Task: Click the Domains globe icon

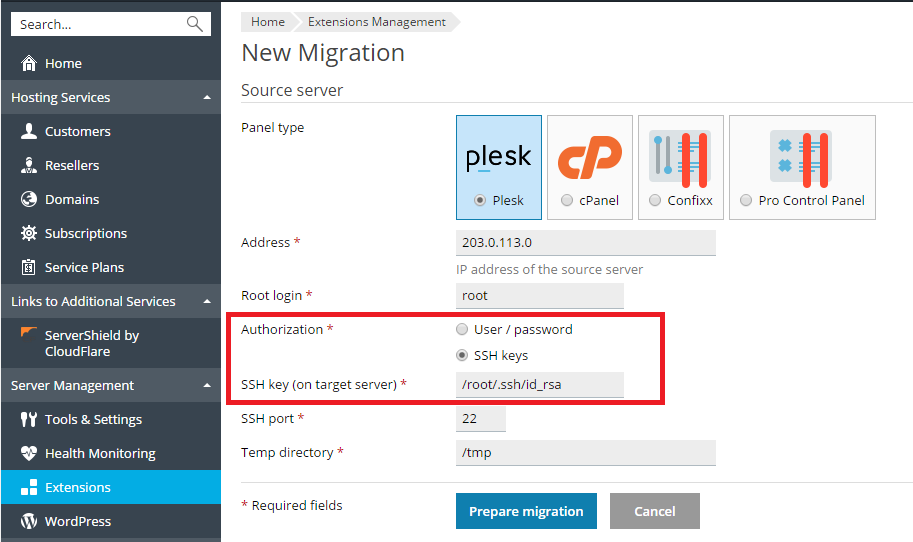Action: [29, 199]
